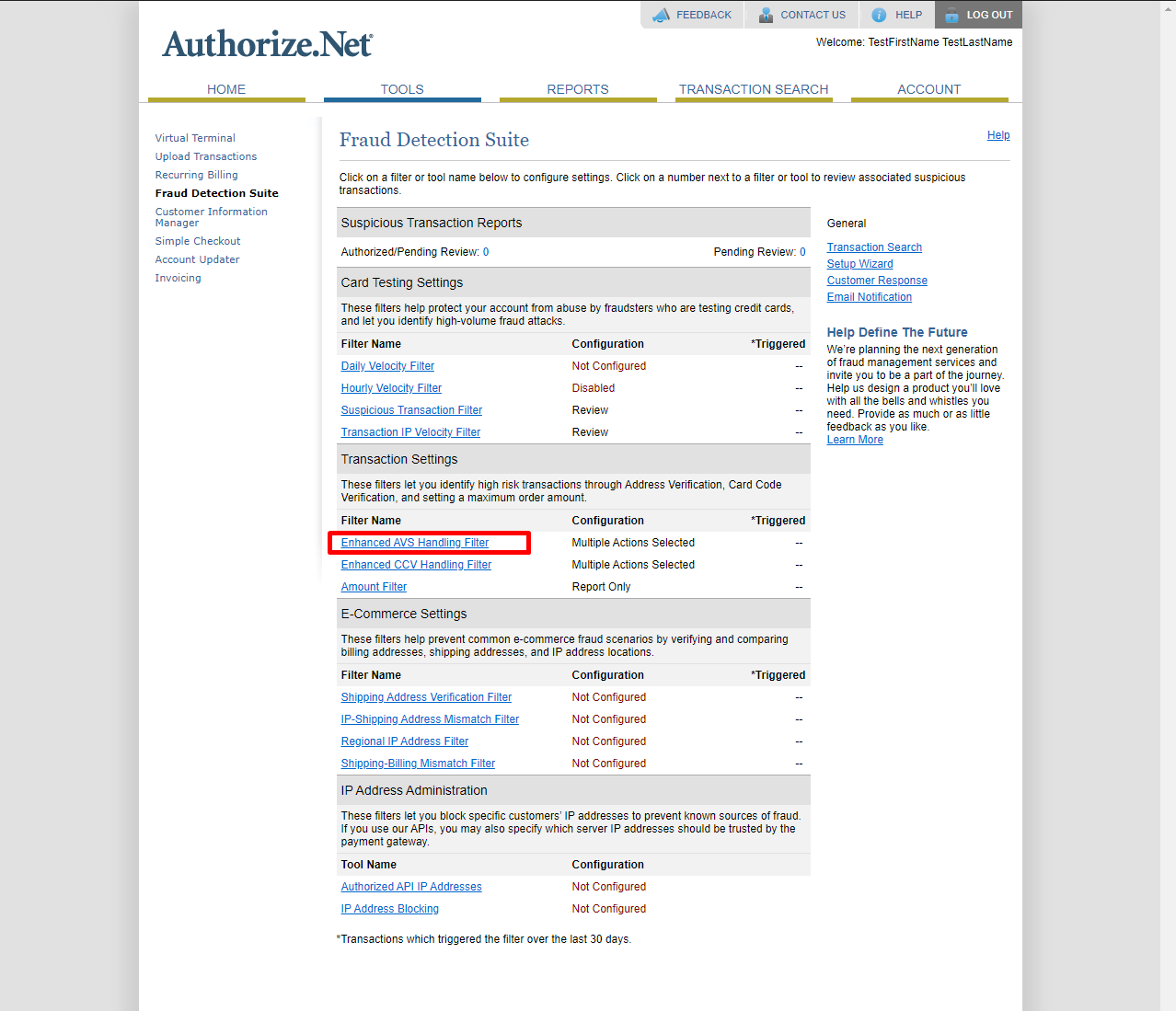Select Account Updater in sidebar
1176x1011 pixels.
[x=197, y=259]
